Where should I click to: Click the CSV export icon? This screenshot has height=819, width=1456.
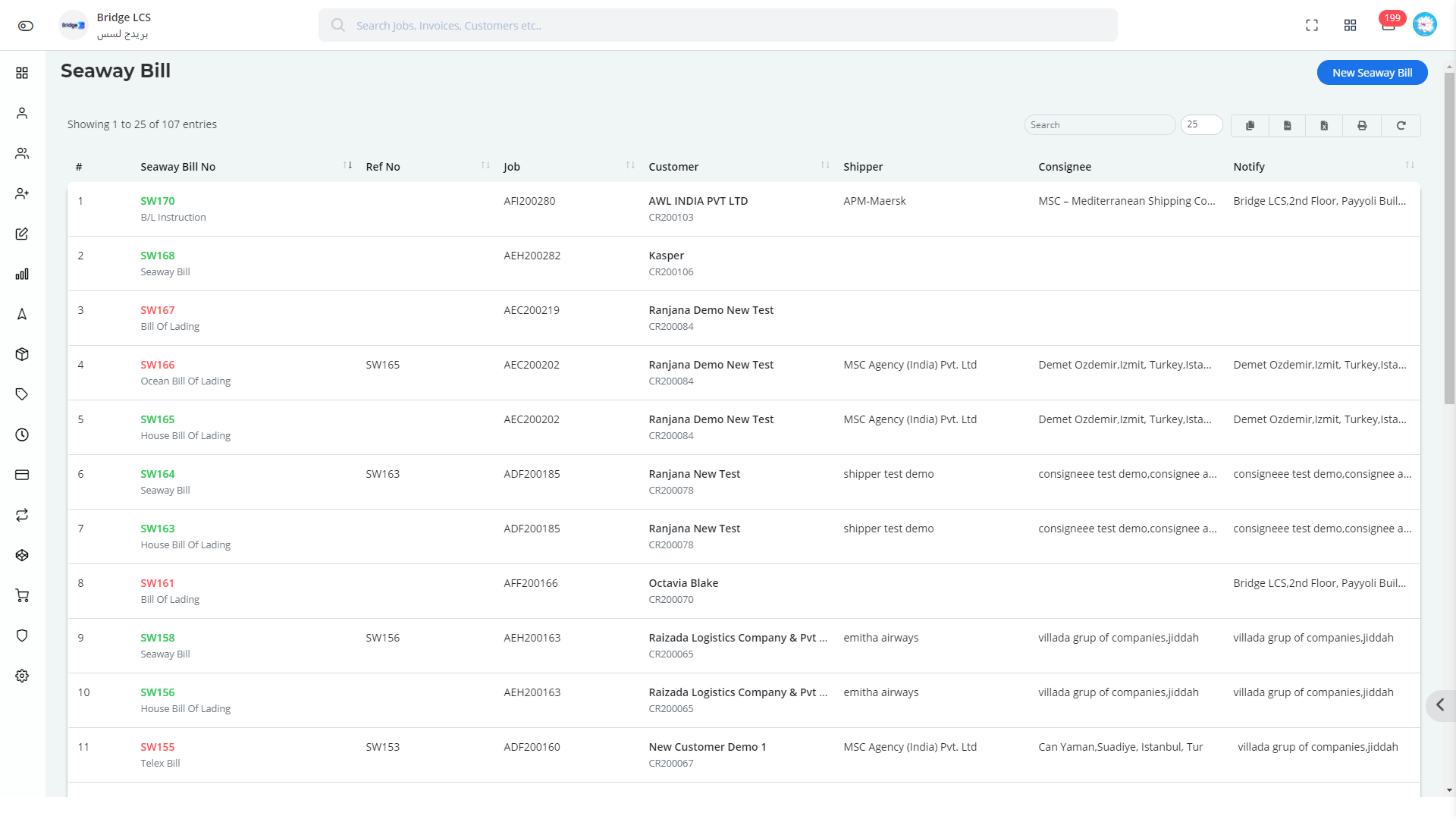(x=1288, y=124)
